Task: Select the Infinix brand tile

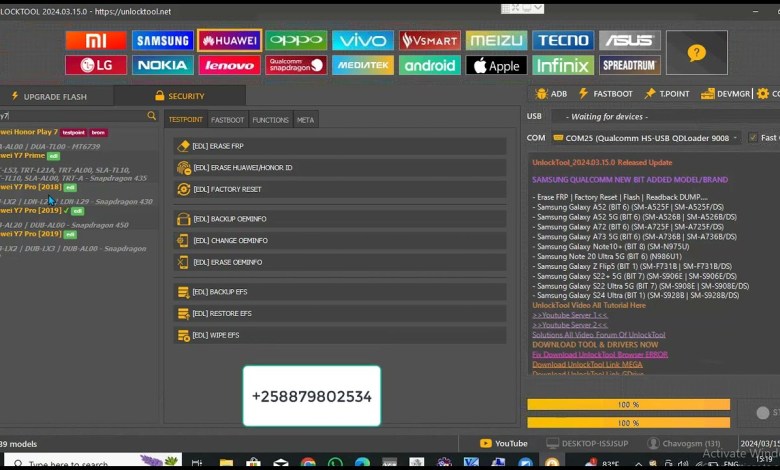Action: pyautogui.click(x=562, y=65)
